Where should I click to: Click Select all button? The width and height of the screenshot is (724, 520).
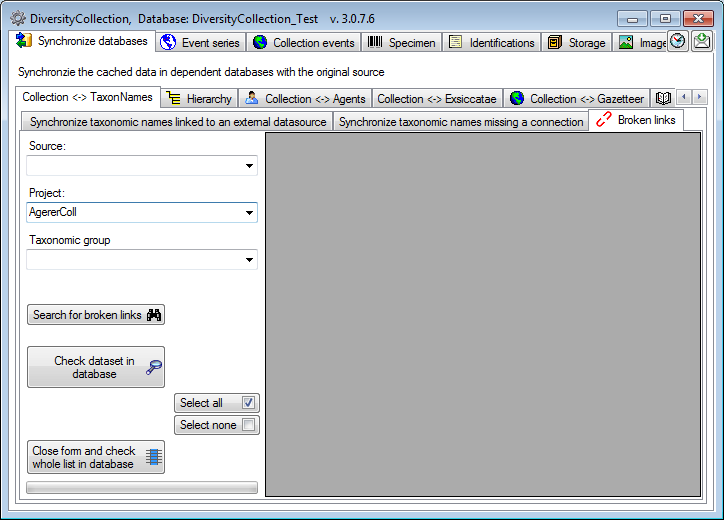click(217, 403)
